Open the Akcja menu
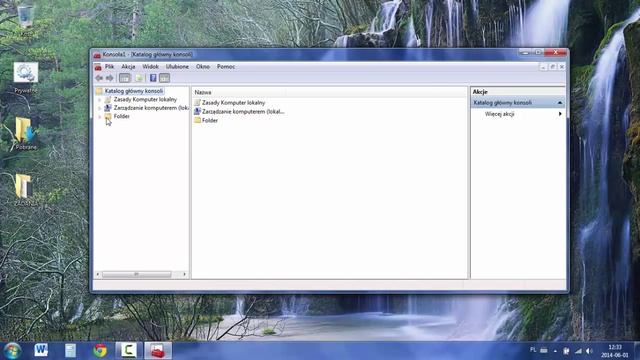Viewport: 640px width, 360px height. [128, 67]
